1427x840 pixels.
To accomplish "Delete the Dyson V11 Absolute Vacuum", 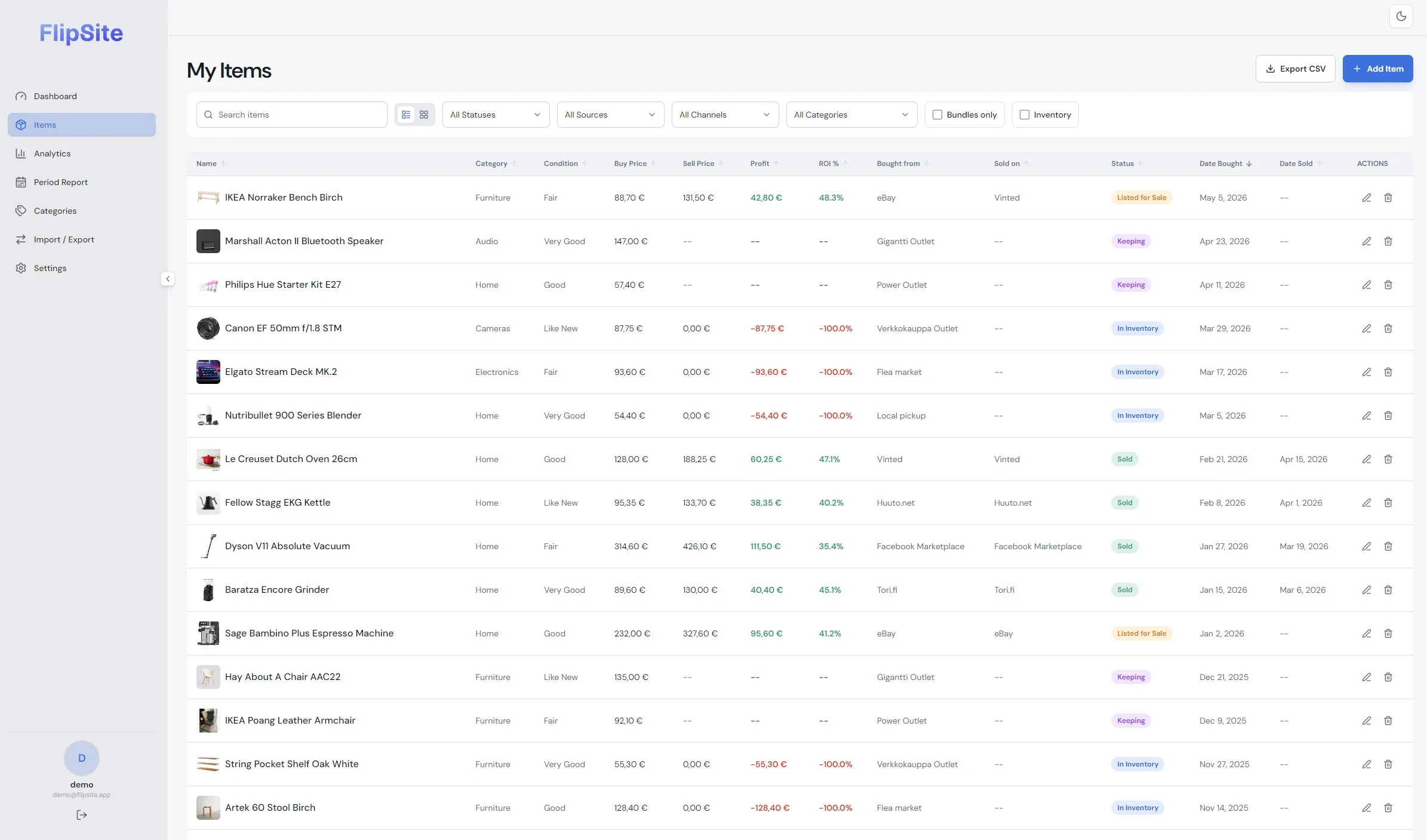I will click(1388, 546).
